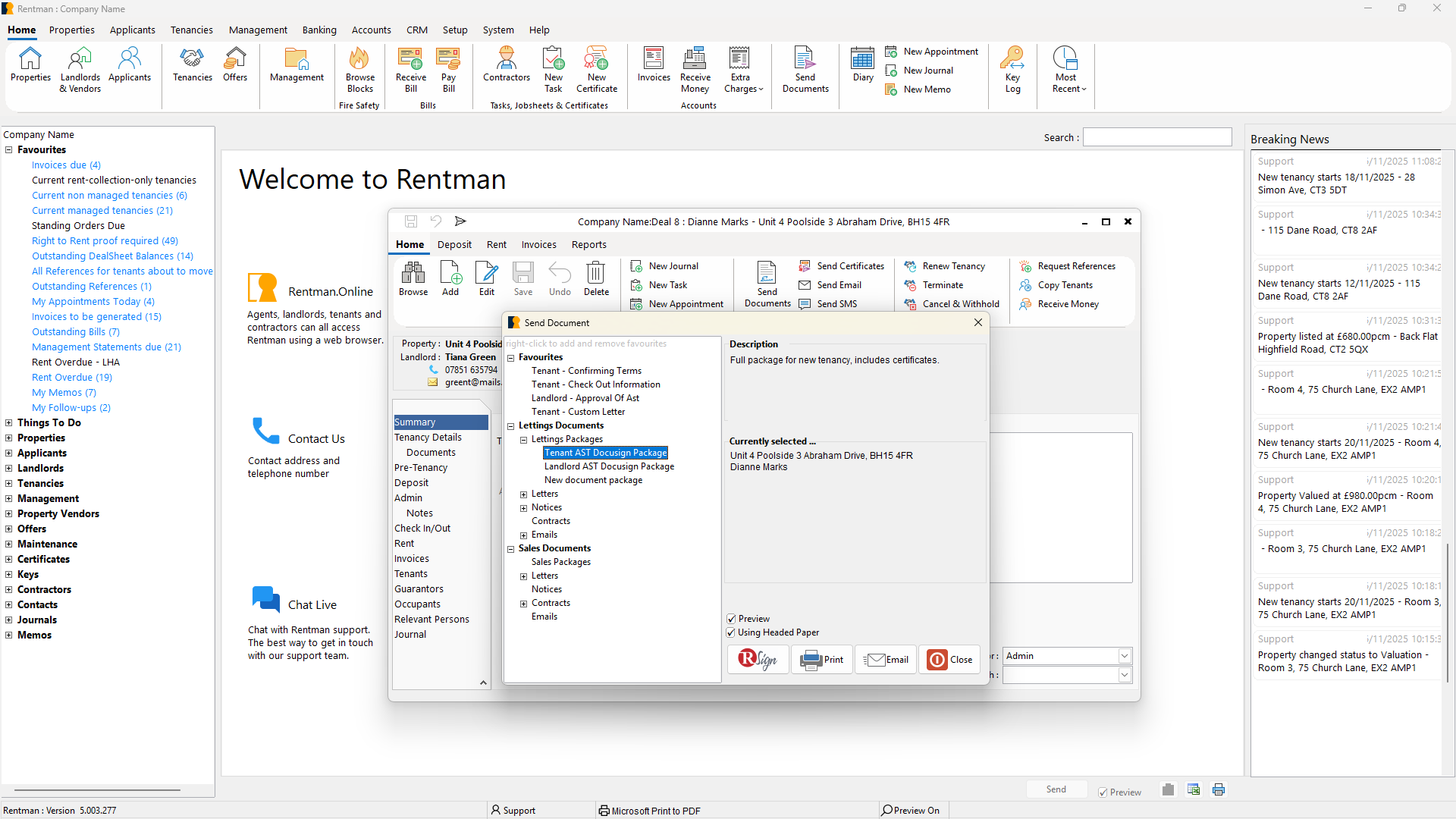This screenshot has height=819, width=1456.
Task: Expand the Letters node under Lettings Documents
Action: click(x=523, y=494)
